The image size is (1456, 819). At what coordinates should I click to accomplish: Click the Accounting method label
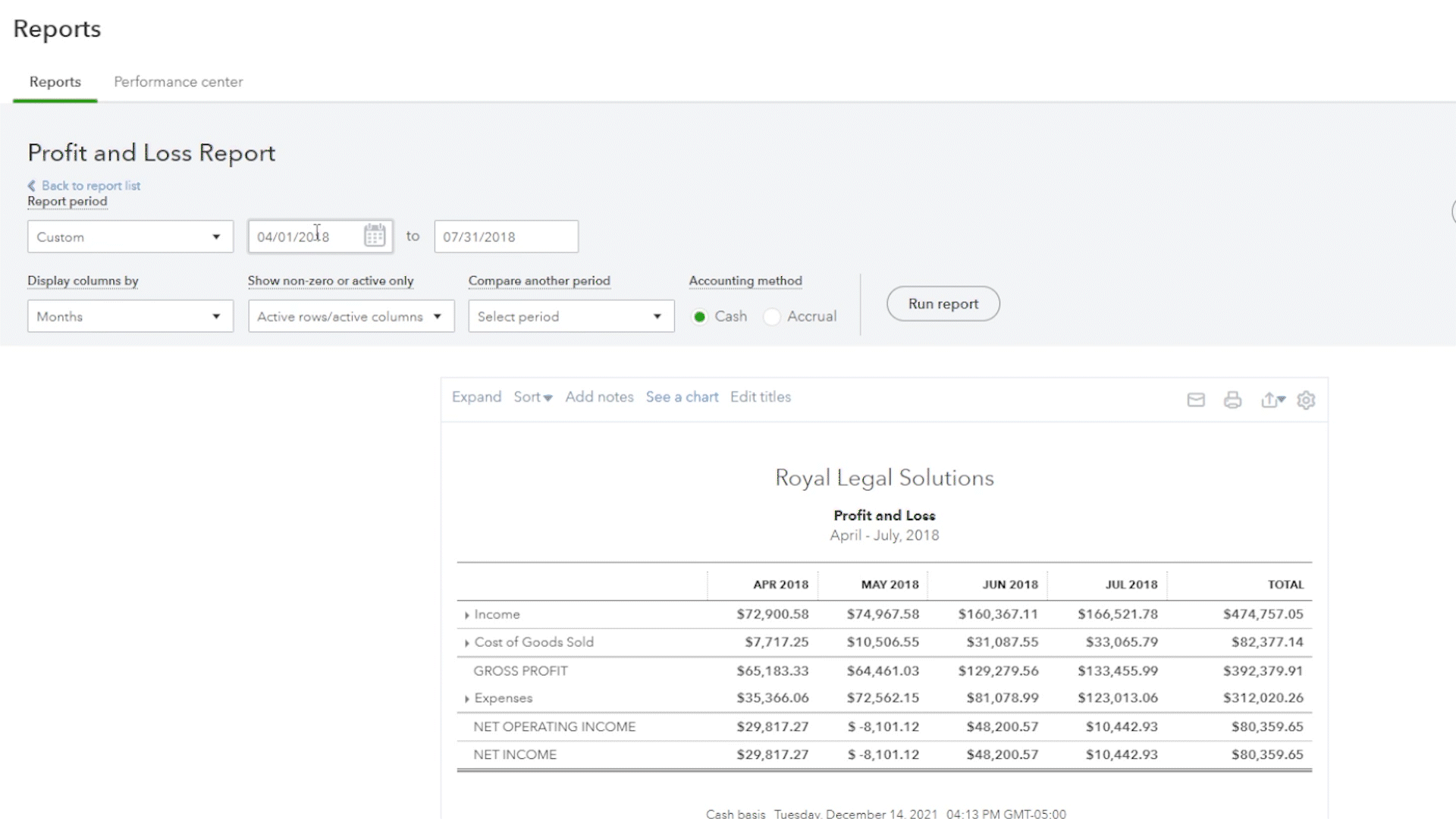click(745, 281)
